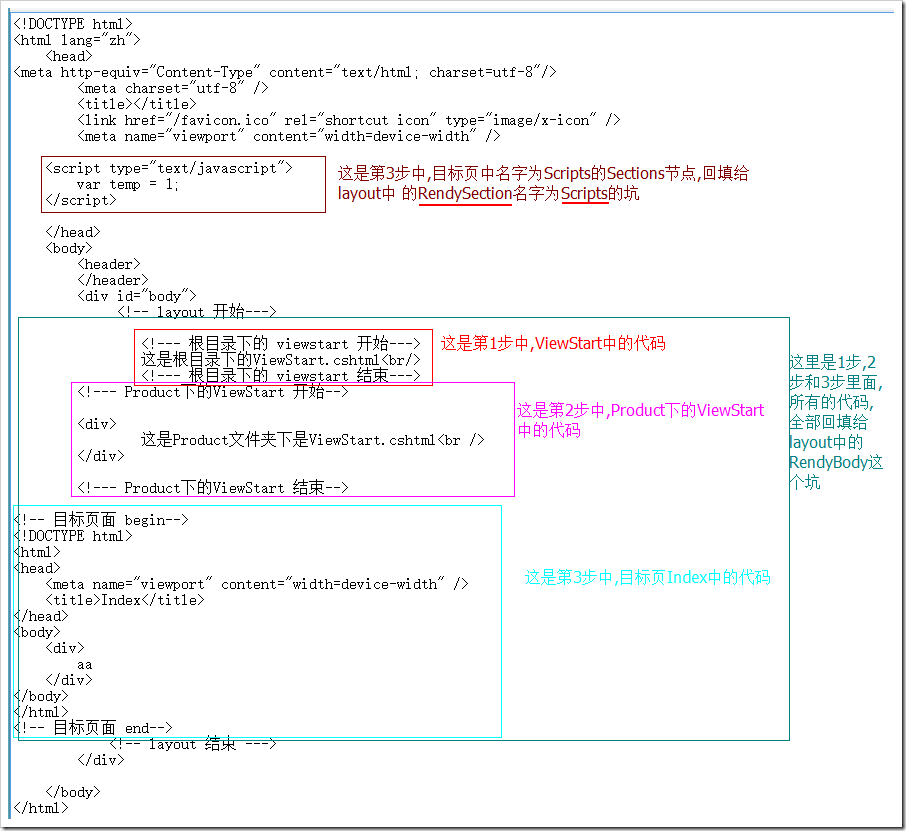Image resolution: width=906 pixels, height=831 pixels.
Task: Select the meta http-equiv Content-Type line
Action: (285, 72)
